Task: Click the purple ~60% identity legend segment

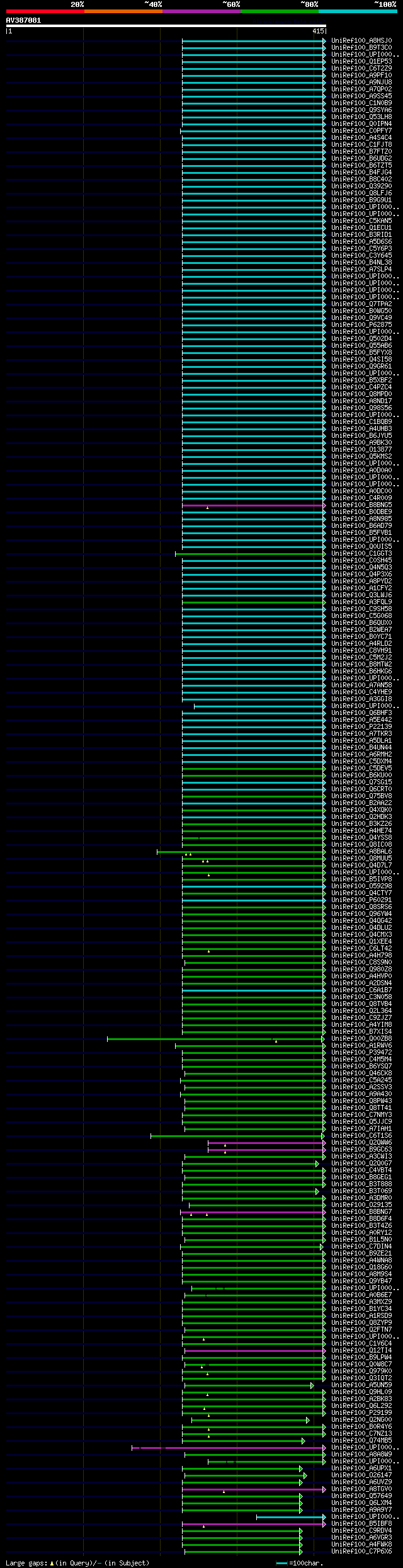Action: (x=201, y=11)
